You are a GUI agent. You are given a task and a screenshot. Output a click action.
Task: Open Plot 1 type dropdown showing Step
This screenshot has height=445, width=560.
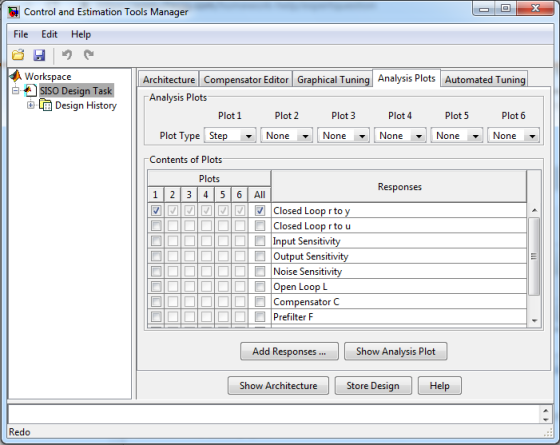click(x=230, y=136)
